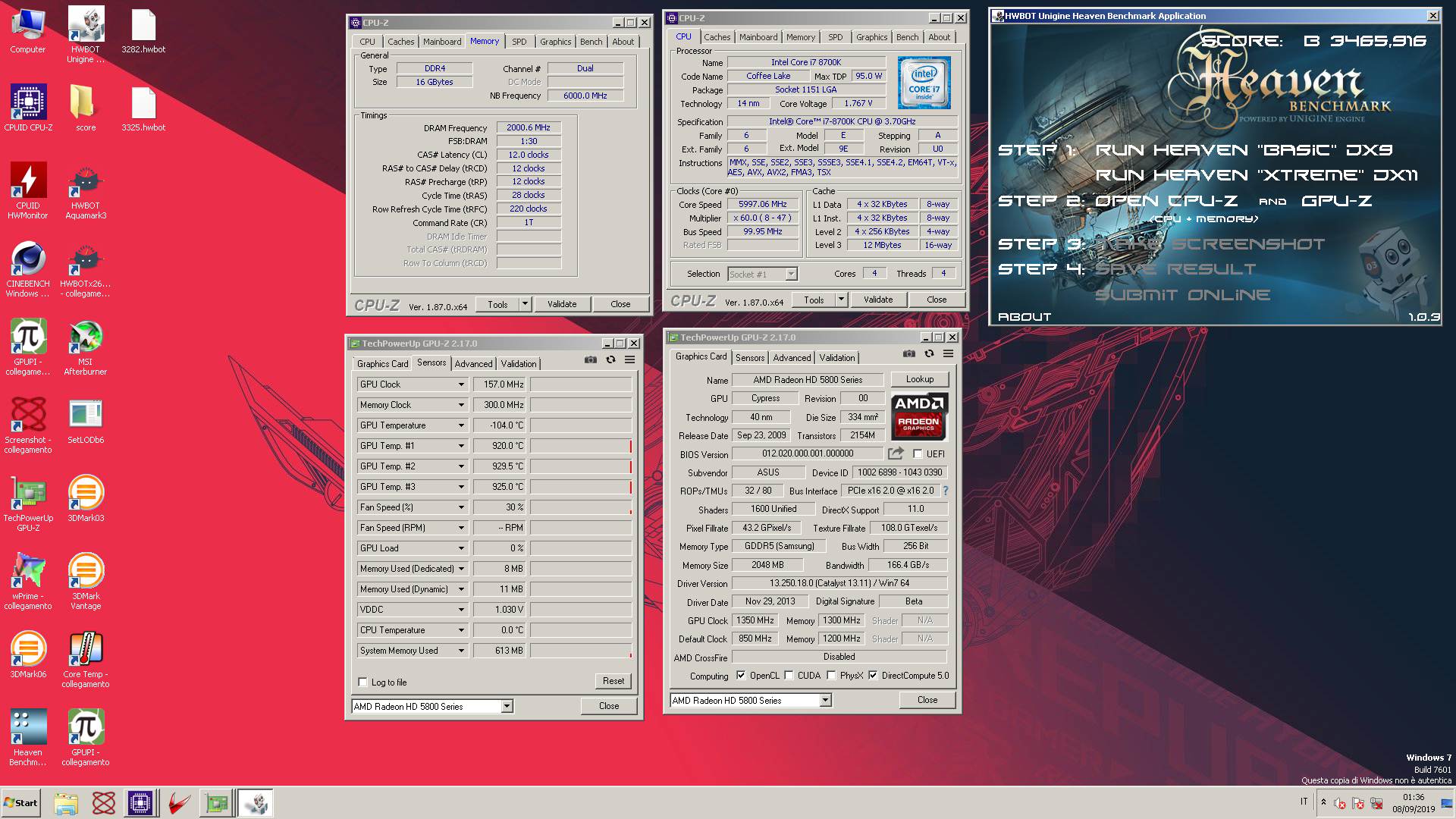Screen dimensions: 1456x819
Task: Toggle the UEFI checkbox in GPU-Z
Action: tap(918, 453)
